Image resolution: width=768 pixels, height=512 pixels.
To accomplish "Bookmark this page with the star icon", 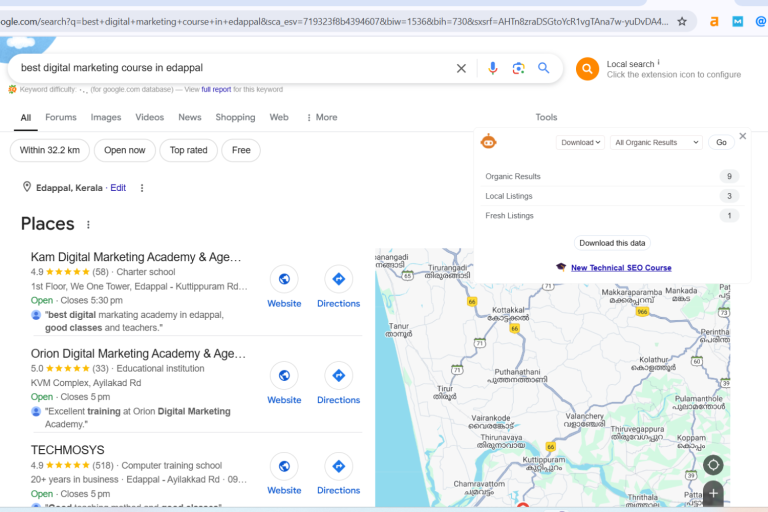I will pyautogui.click(x=682, y=22).
